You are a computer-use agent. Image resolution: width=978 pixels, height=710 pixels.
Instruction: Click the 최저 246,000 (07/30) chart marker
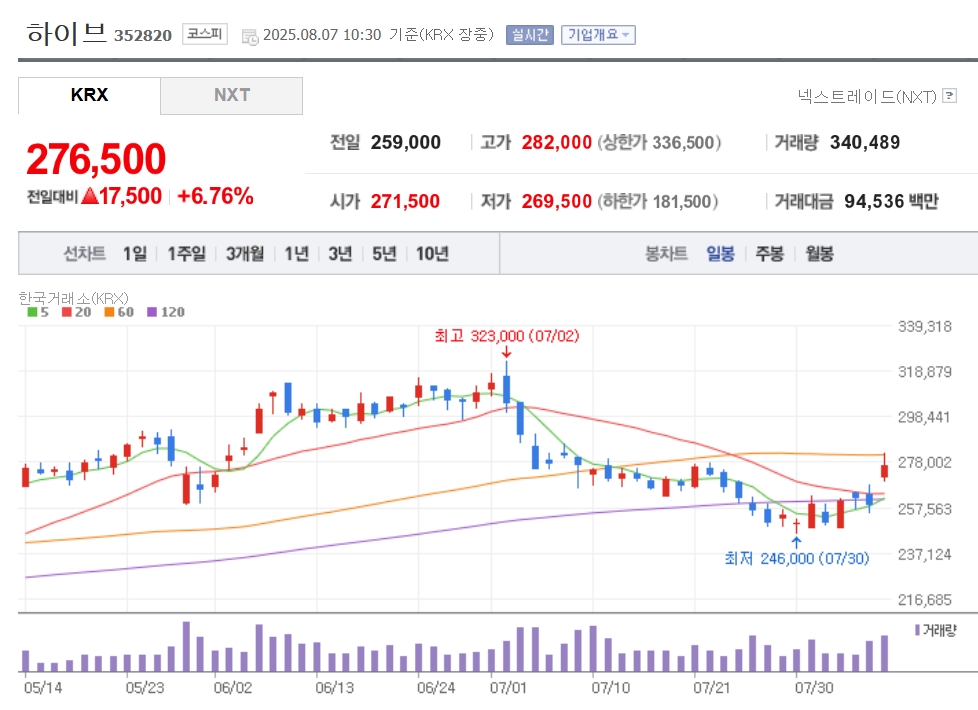(796, 558)
